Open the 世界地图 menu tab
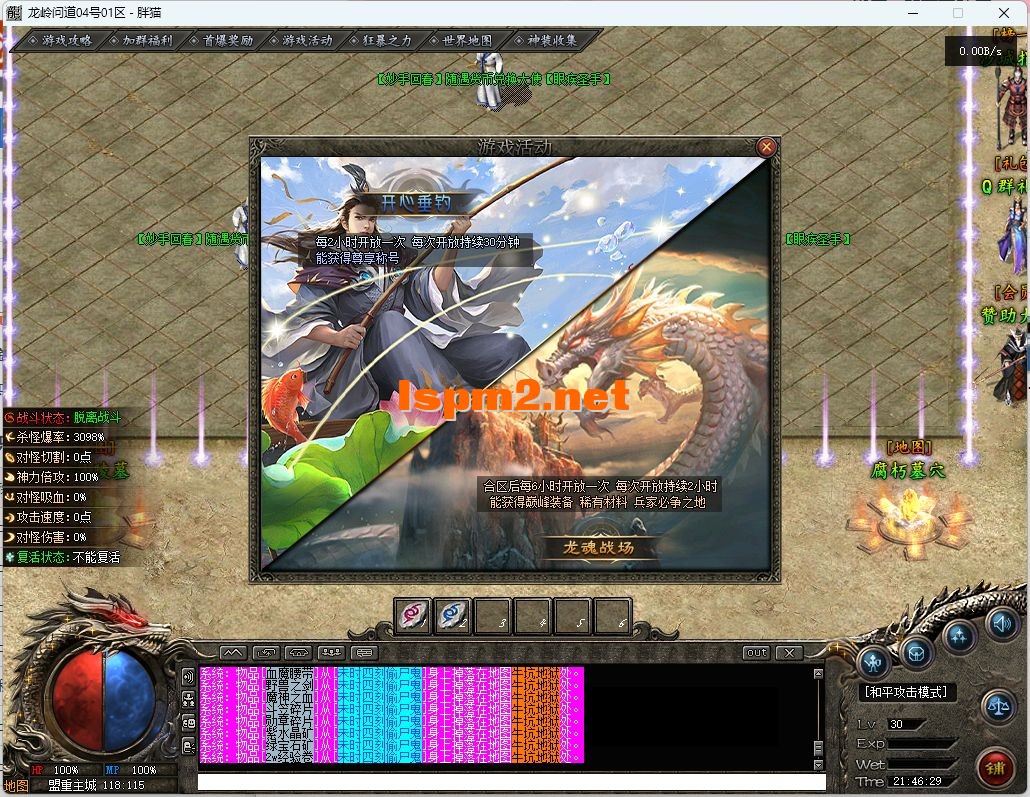The height and width of the screenshot is (797, 1030). tap(462, 41)
